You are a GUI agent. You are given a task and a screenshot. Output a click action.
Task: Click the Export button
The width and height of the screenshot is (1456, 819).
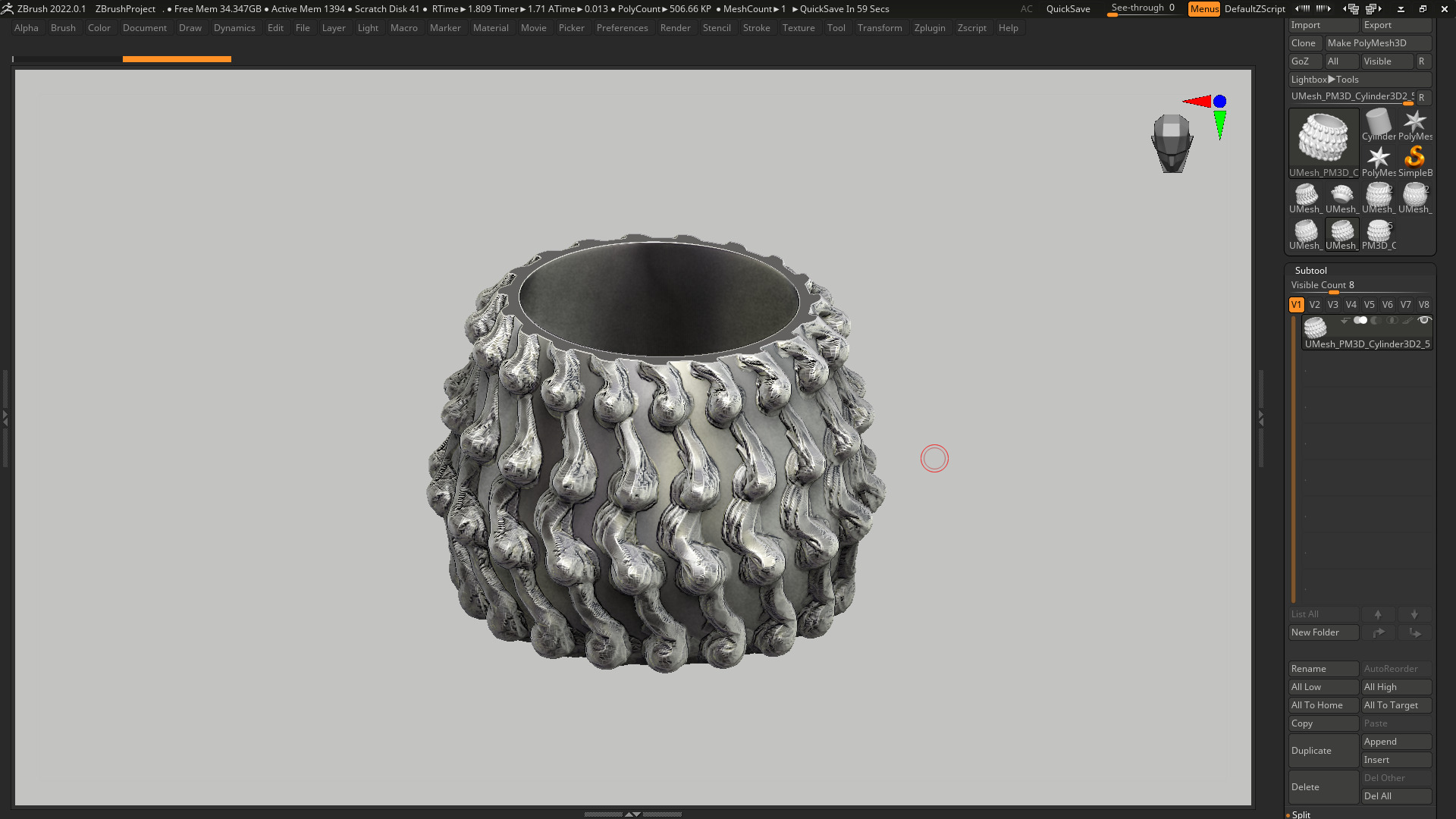[x=1396, y=25]
